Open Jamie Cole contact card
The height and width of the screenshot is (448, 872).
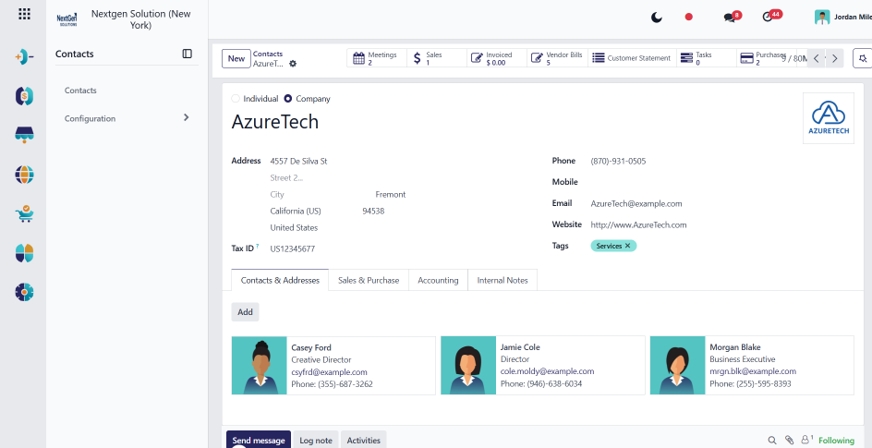[543, 365]
